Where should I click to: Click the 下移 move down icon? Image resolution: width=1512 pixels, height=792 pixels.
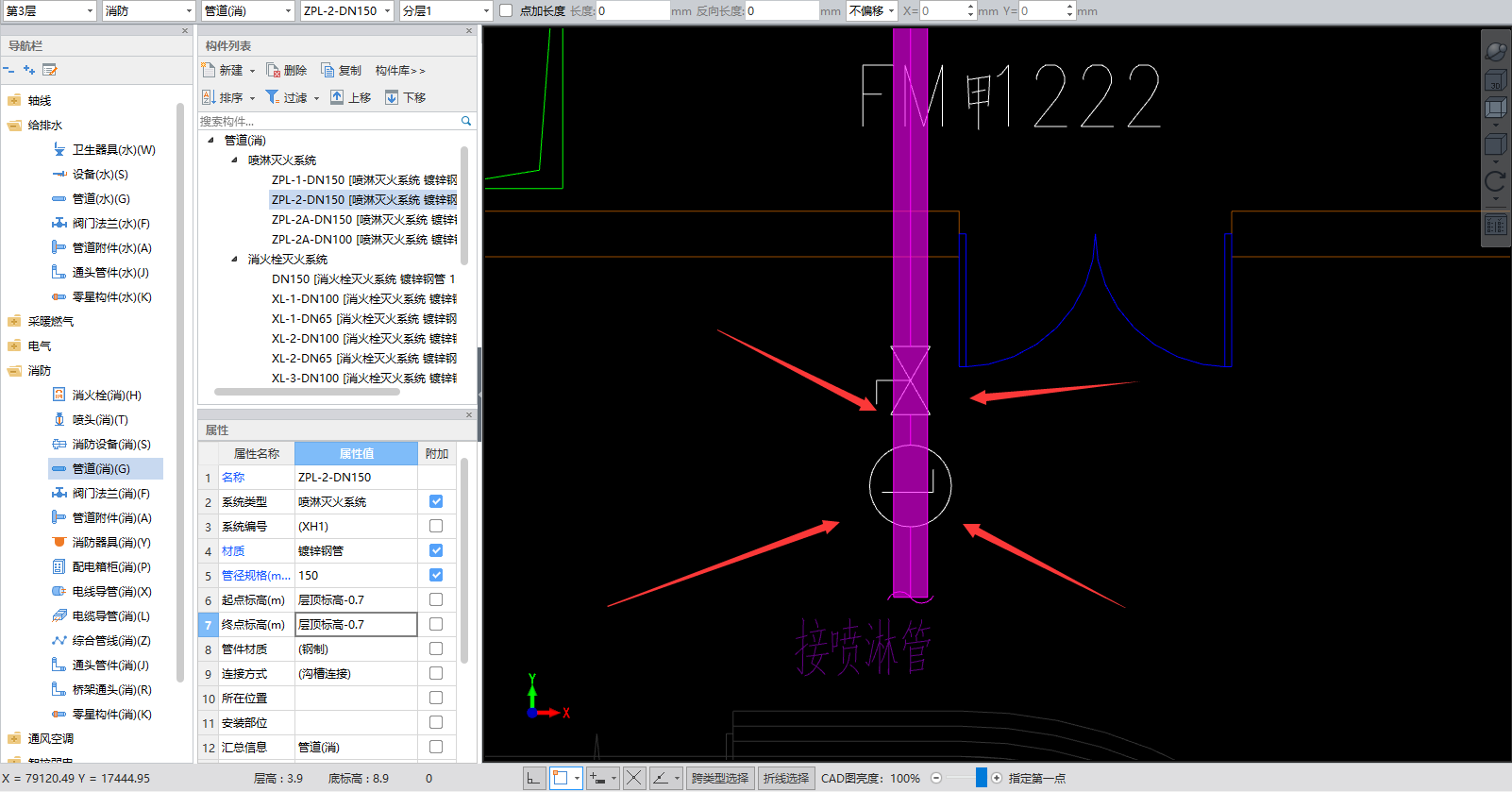pyautogui.click(x=392, y=97)
